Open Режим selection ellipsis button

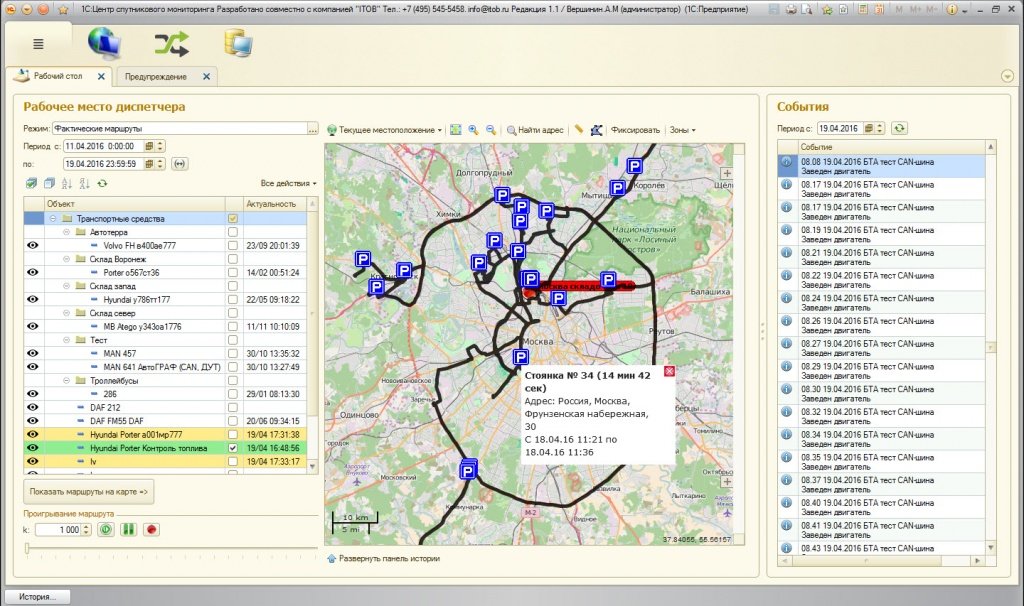313,129
